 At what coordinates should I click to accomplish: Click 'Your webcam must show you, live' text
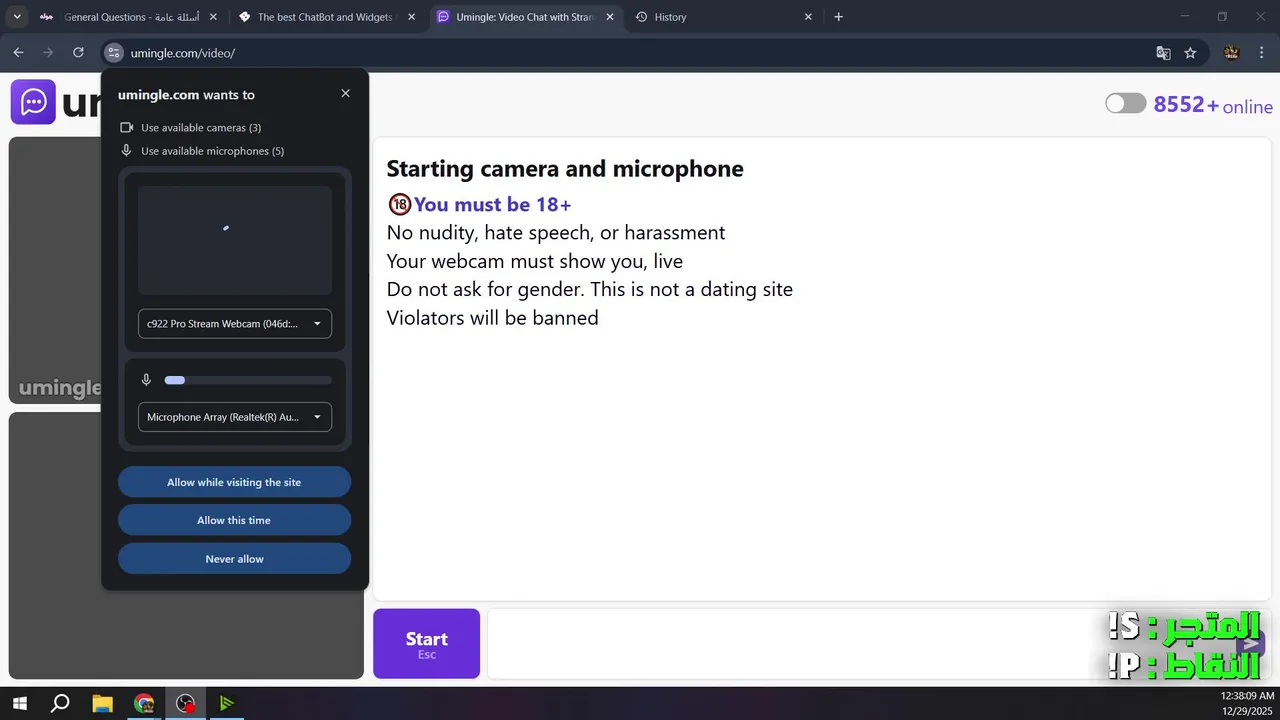click(534, 262)
